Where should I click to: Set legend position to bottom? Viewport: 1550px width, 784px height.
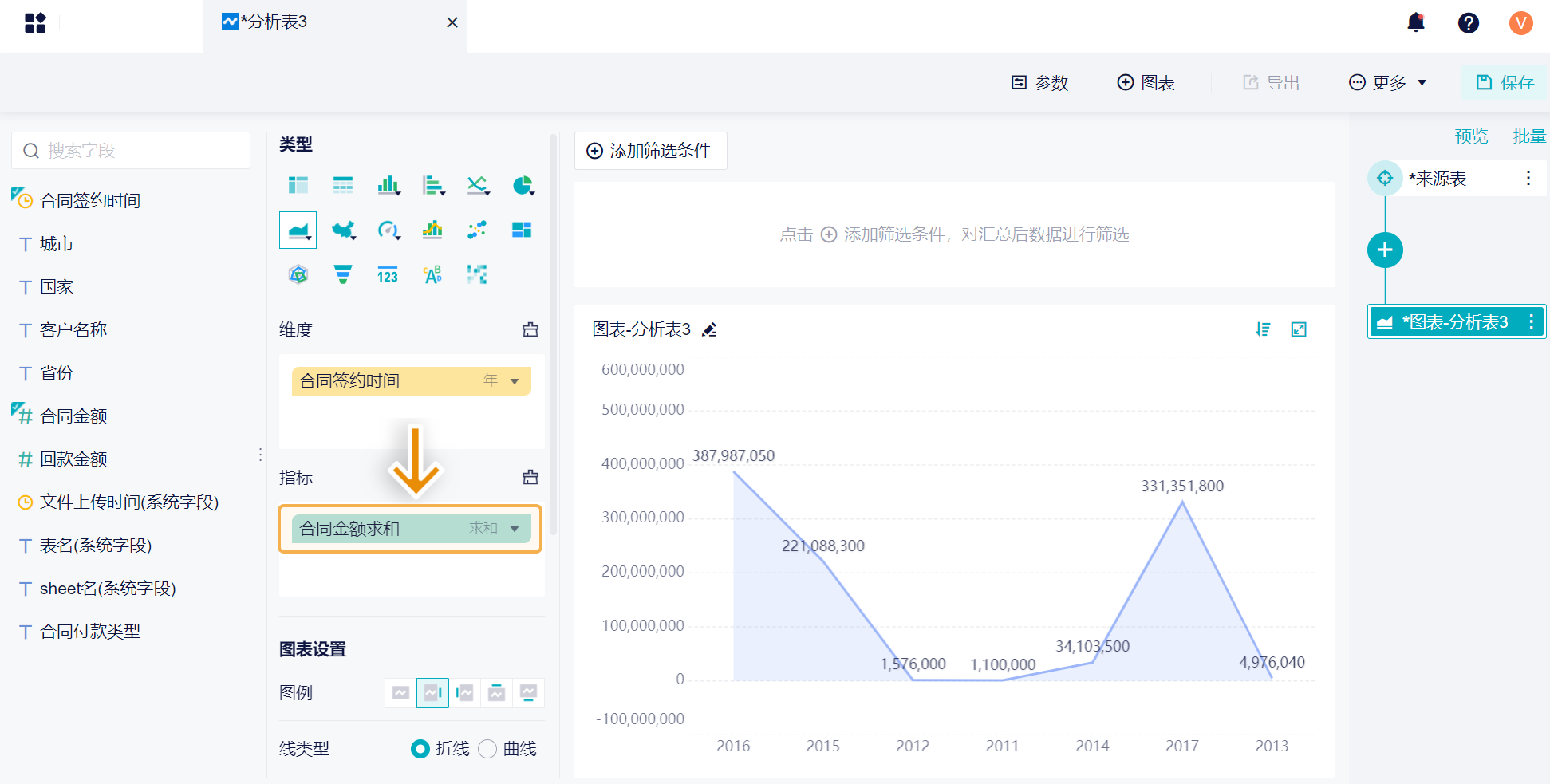pos(528,692)
